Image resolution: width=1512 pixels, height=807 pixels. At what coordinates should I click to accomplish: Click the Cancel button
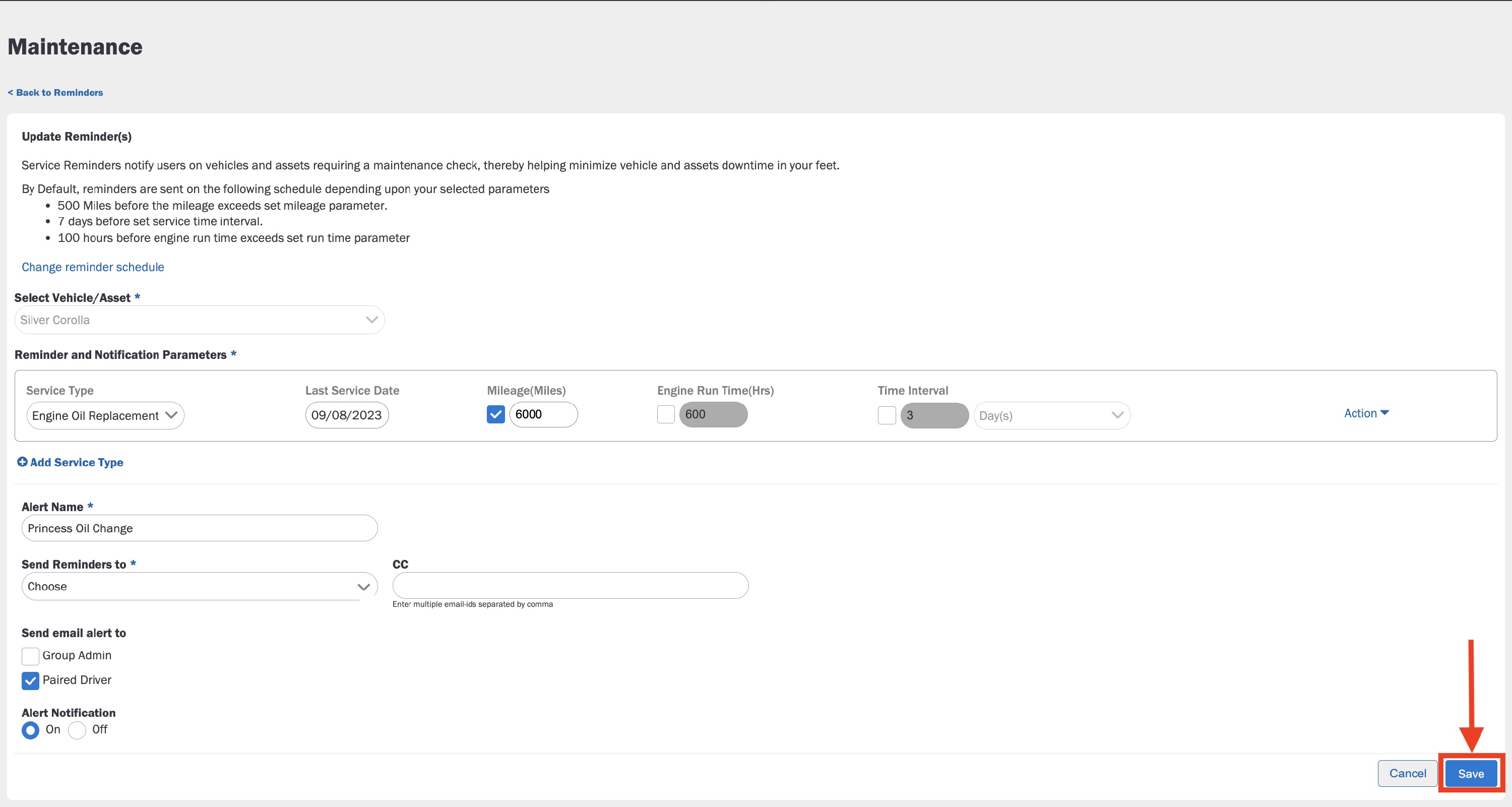click(x=1408, y=774)
